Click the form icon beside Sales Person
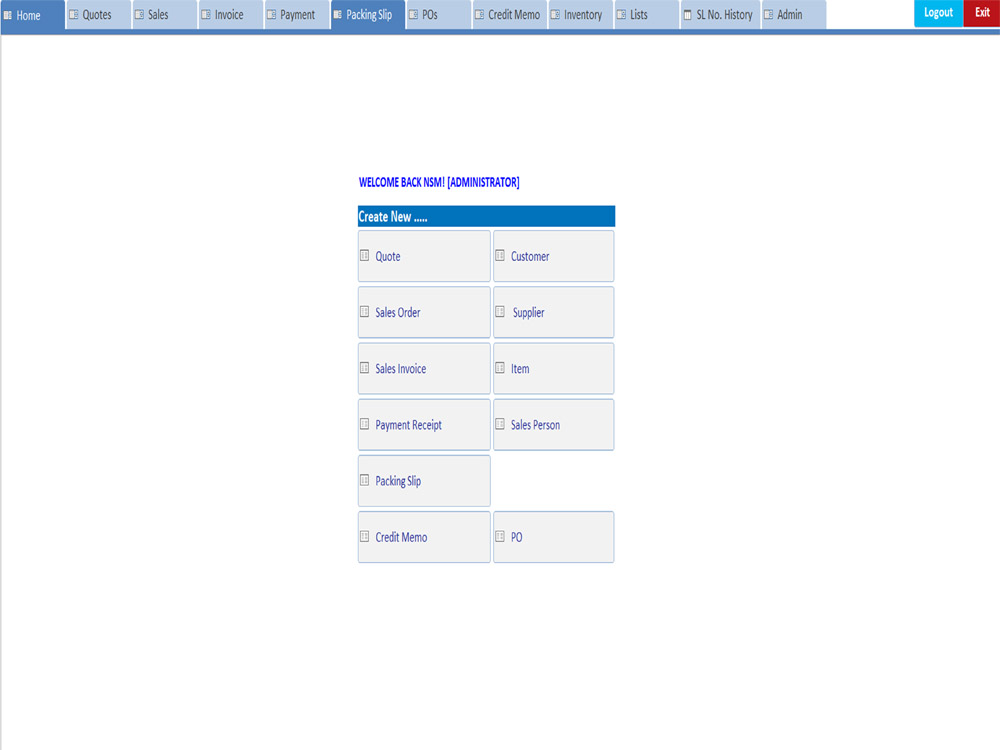Viewport: 1000px width, 750px height. click(500, 424)
